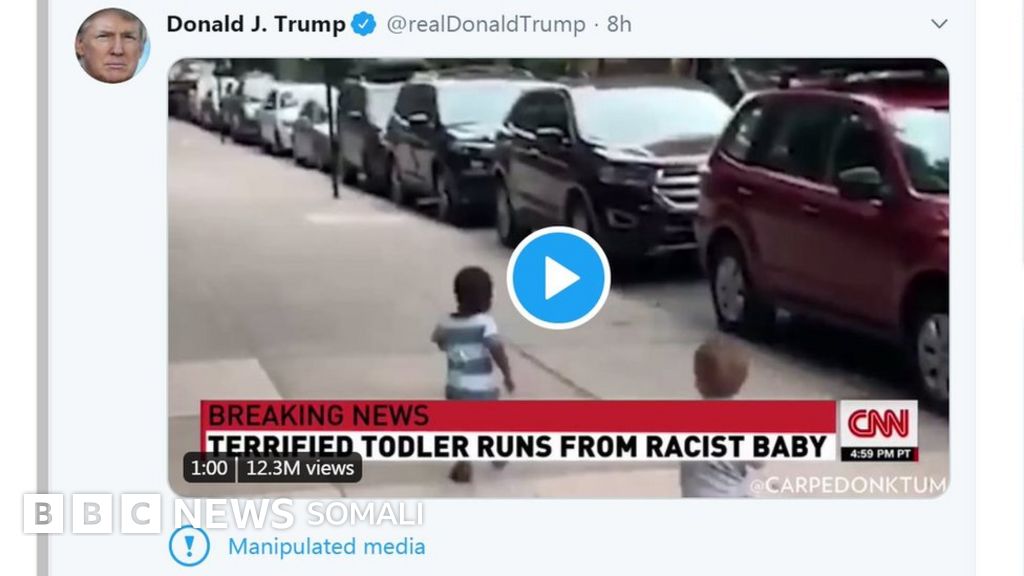
Task: Click the 4:59 PM PT time tag
Action: [879, 454]
